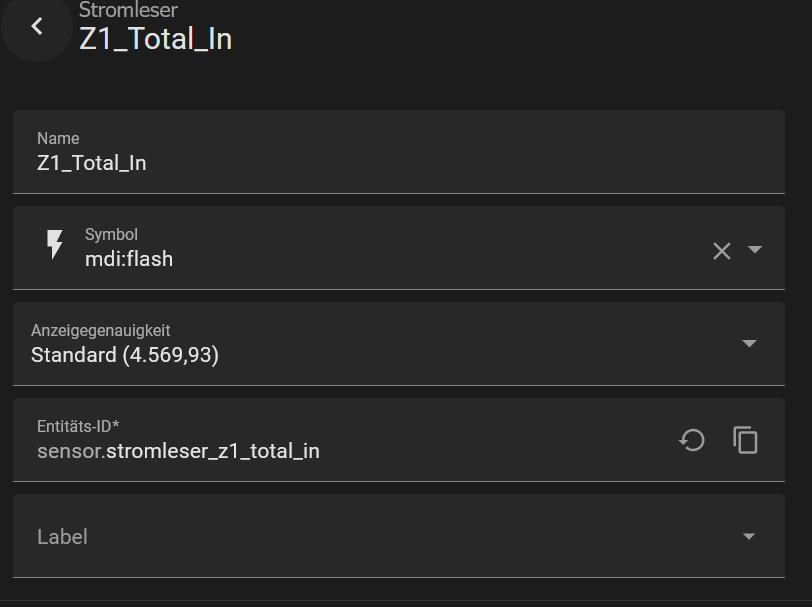The width and height of the screenshot is (812, 607).
Task: Select the heading Z1_Total_In at the top
Action: pyautogui.click(x=156, y=39)
